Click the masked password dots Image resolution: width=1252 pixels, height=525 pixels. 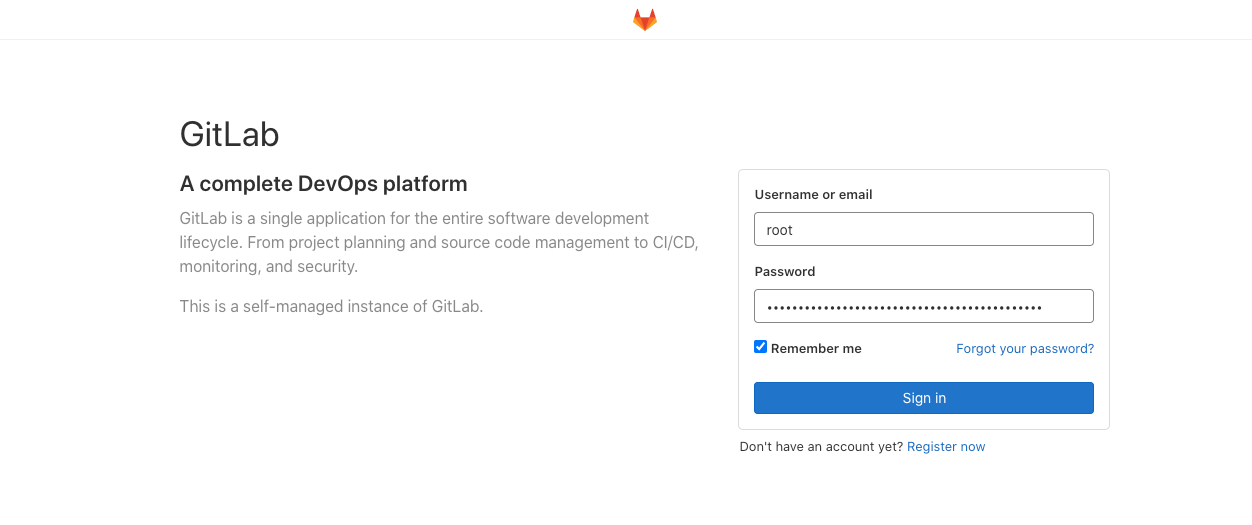904,307
